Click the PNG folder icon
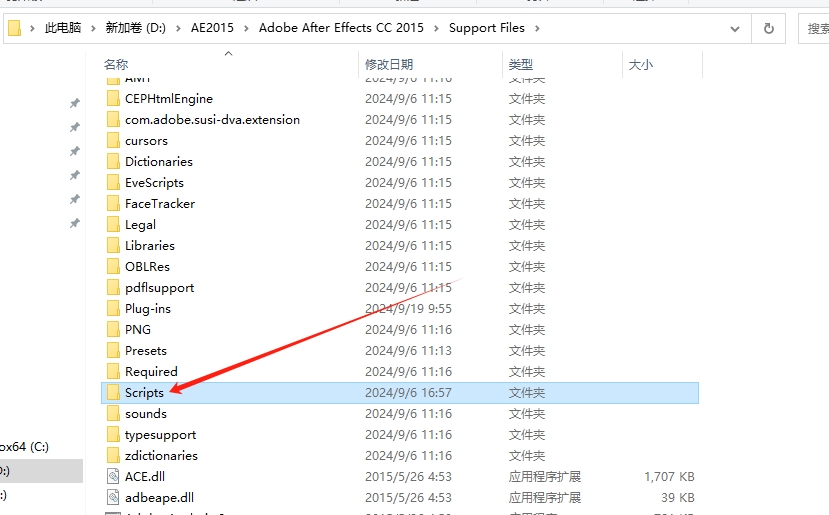 (x=113, y=329)
